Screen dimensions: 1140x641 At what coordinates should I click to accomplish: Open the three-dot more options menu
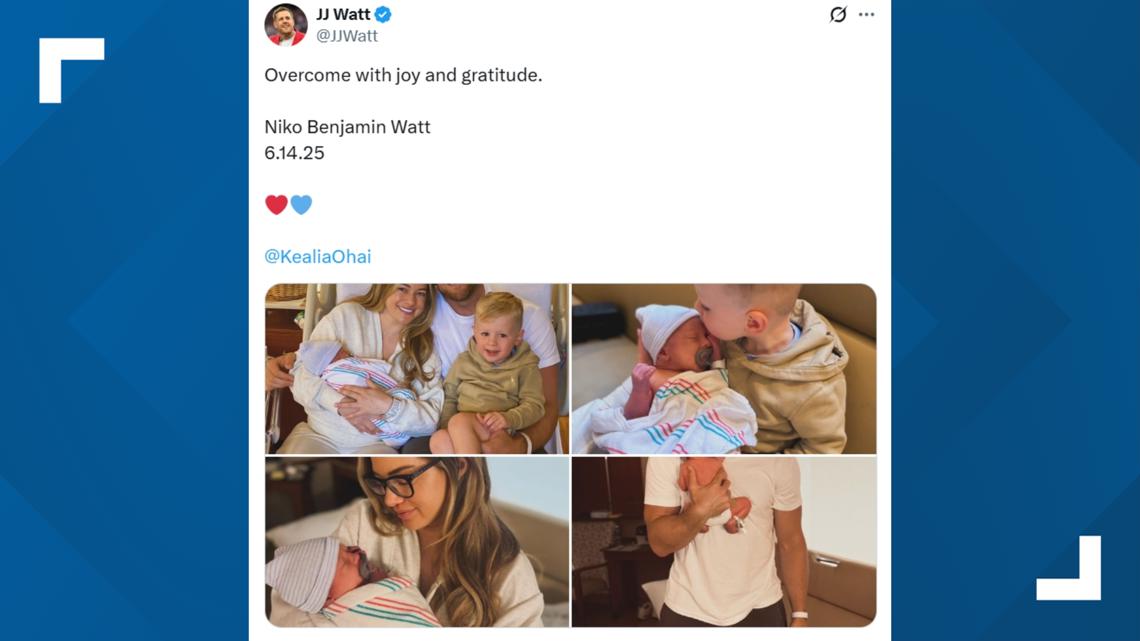[866, 14]
